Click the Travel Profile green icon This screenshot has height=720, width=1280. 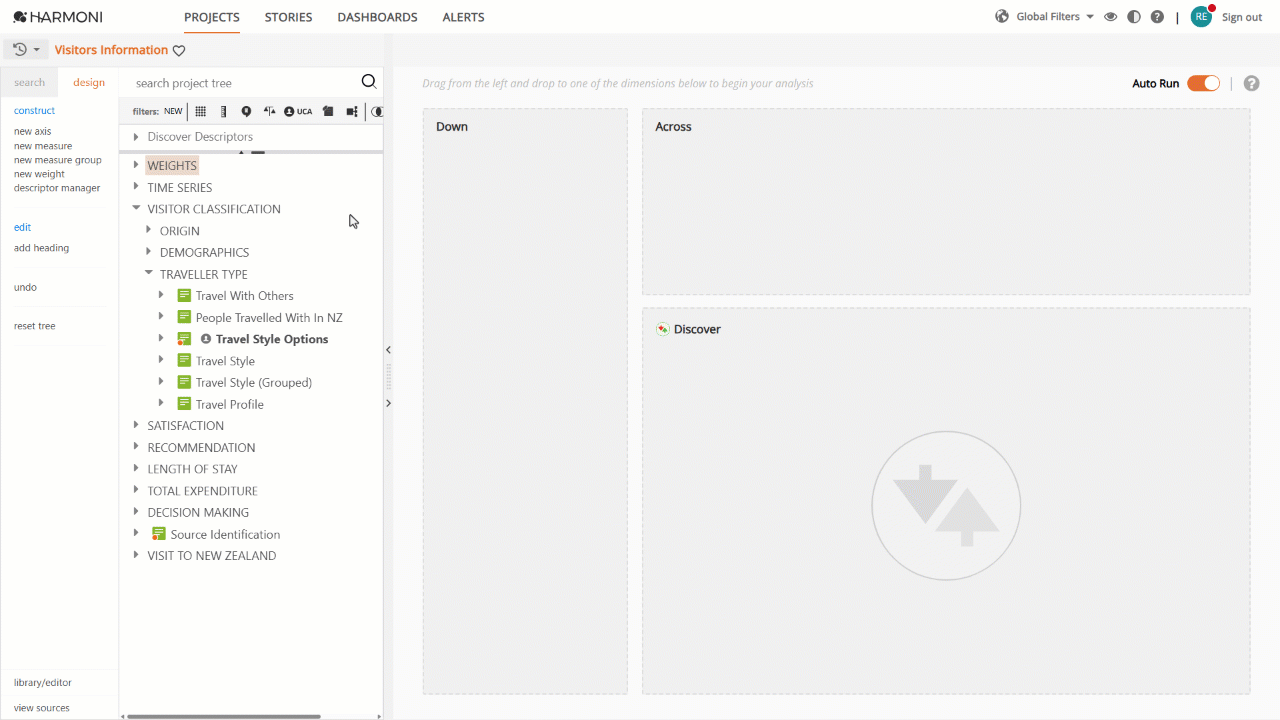184,404
